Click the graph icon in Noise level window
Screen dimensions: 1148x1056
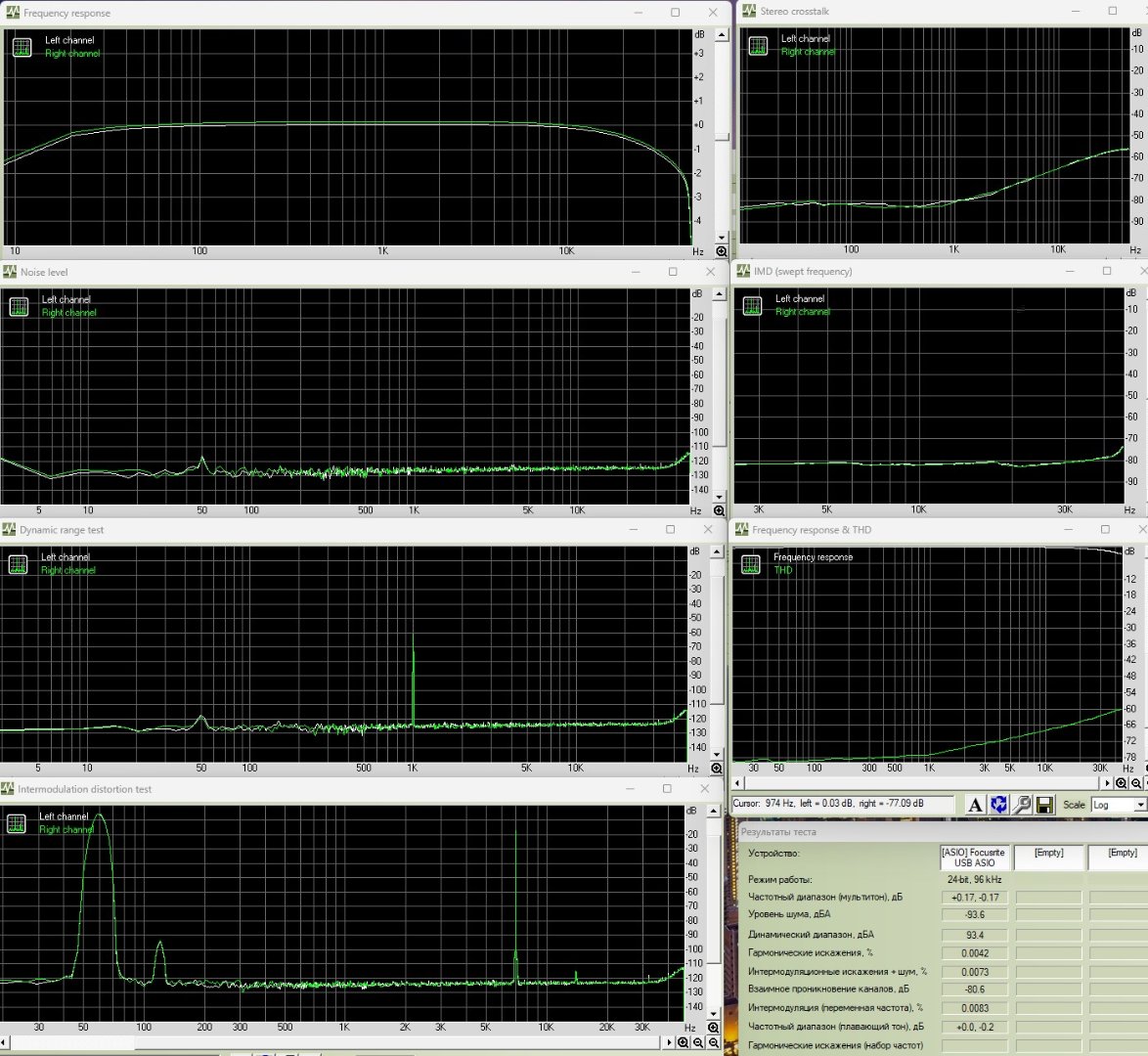point(19,307)
